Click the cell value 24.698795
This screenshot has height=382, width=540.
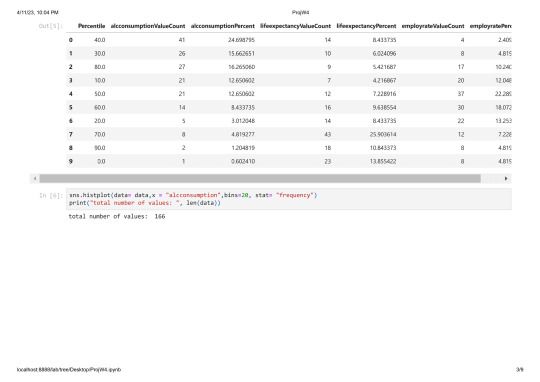pos(241,40)
